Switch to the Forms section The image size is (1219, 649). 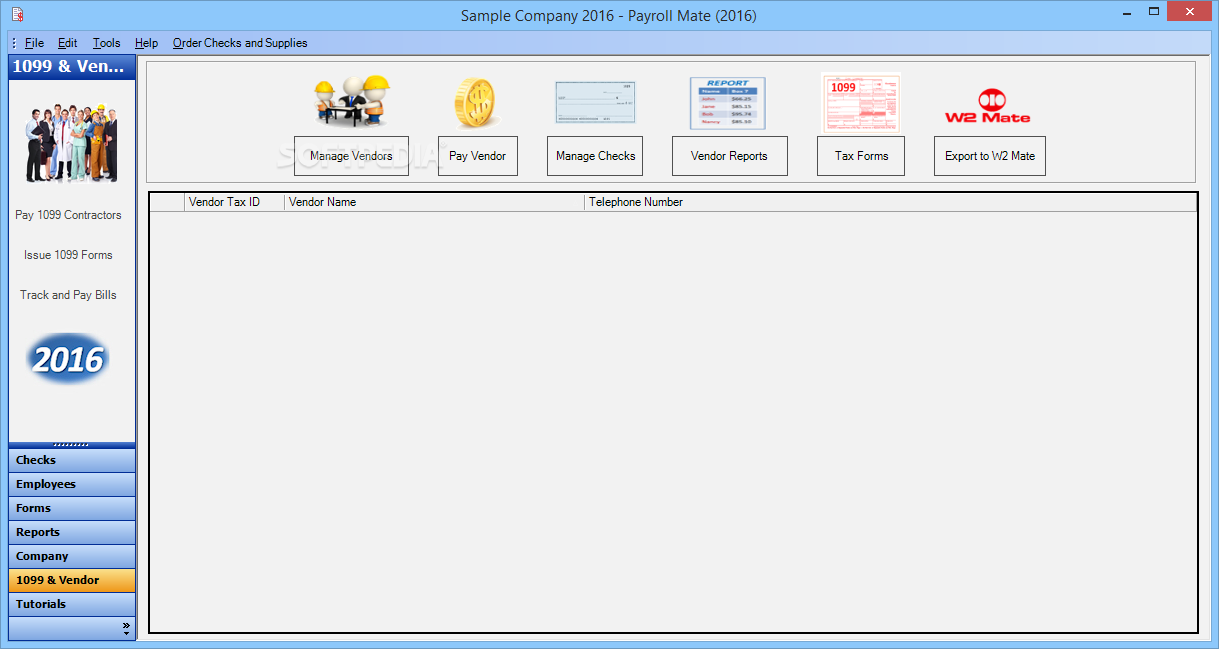72,508
